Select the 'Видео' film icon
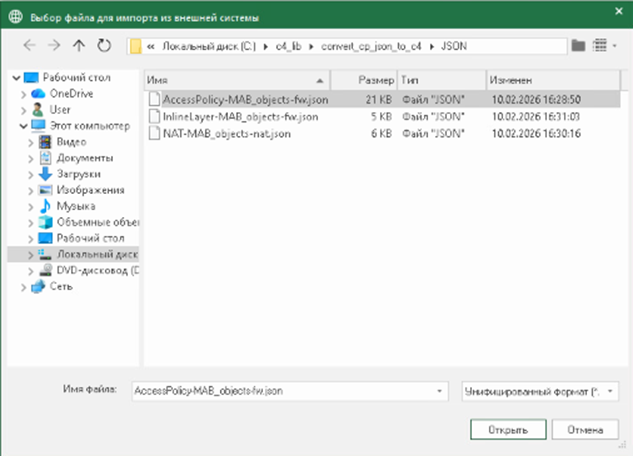This screenshot has height=456, width=633. 45,142
